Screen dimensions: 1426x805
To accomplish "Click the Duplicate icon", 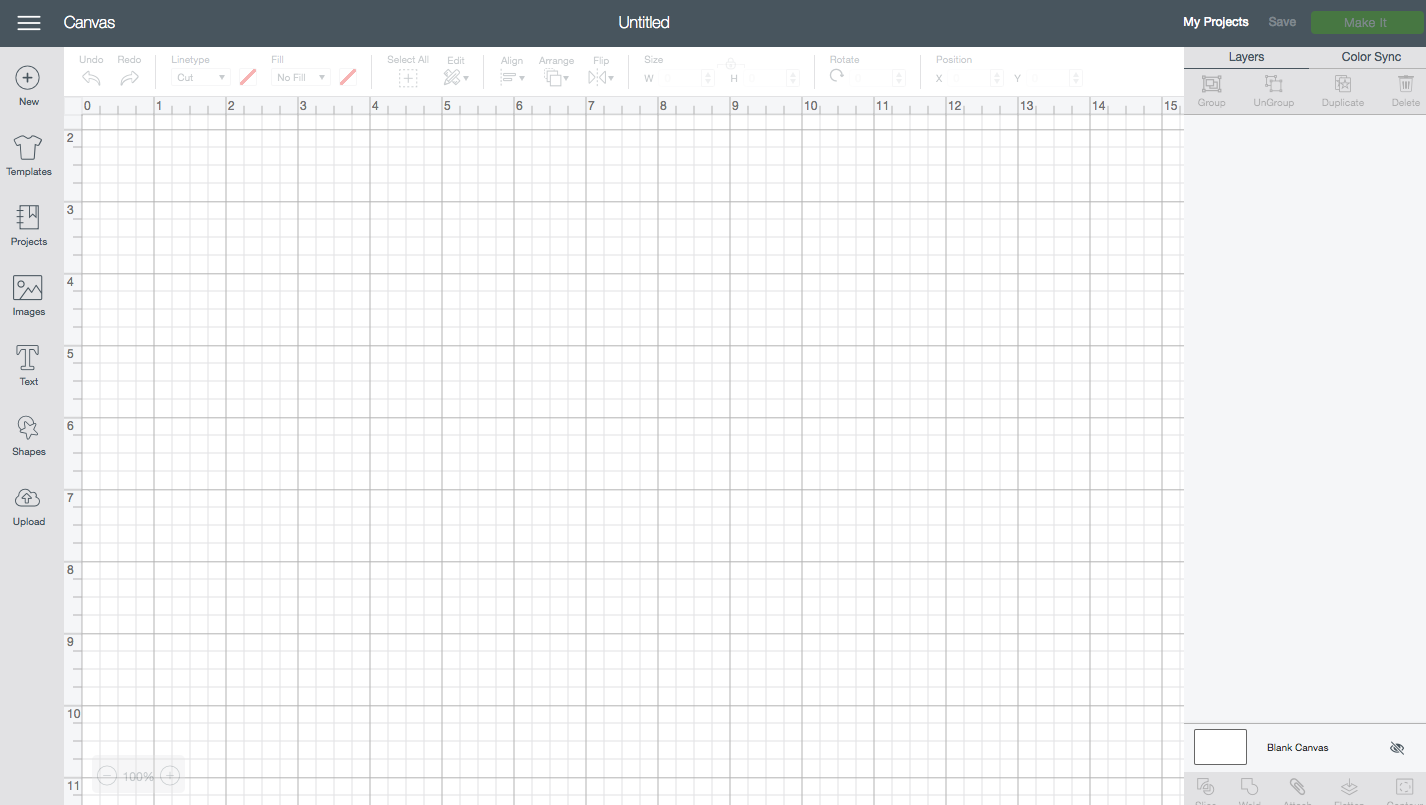I will [1343, 85].
